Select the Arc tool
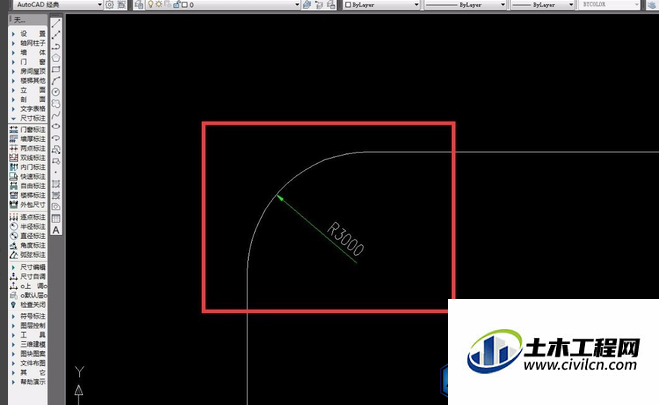 56,81
